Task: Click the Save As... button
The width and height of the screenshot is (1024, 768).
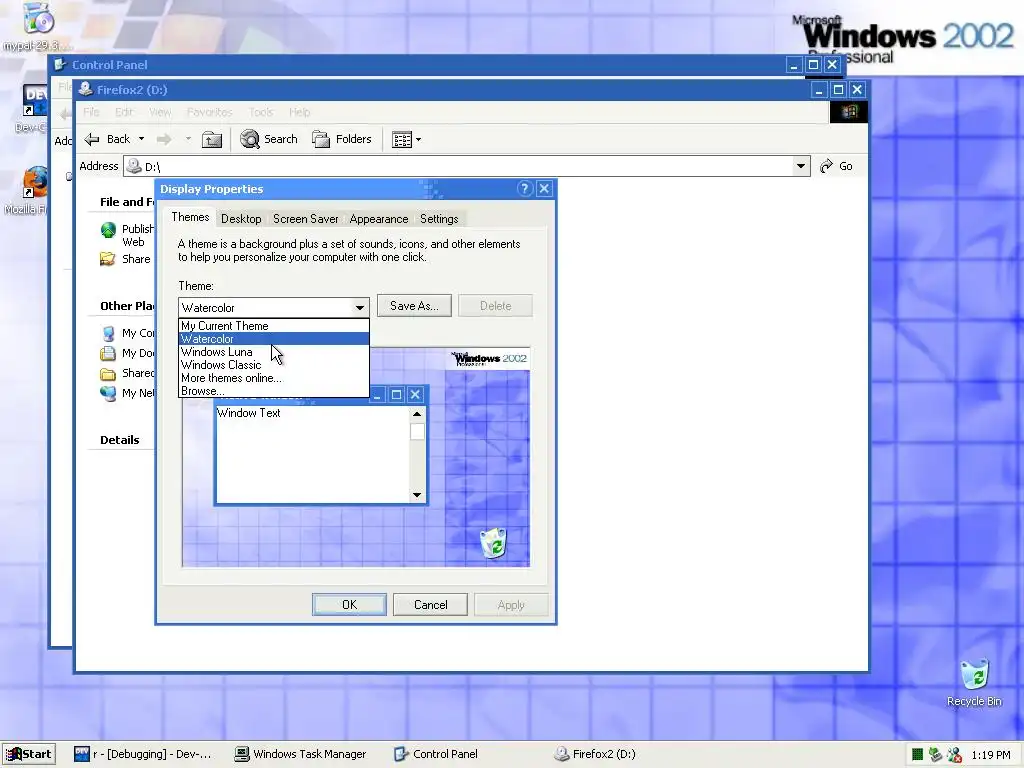Action: (414, 306)
